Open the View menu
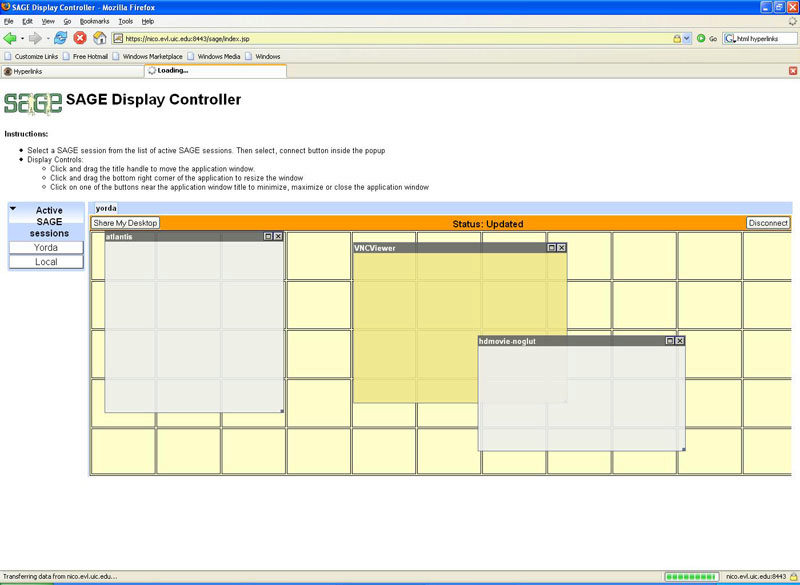800x585 pixels. point(48,21)
